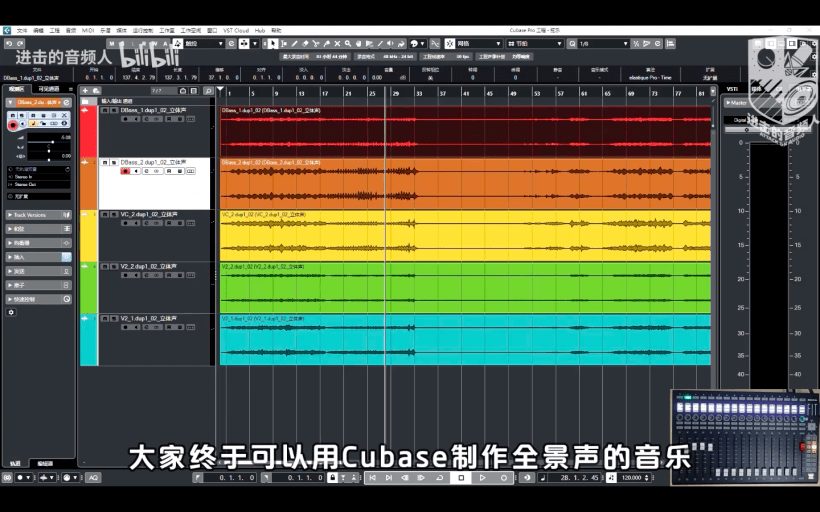Click the tempo field showing 120.000
820x512 pixels.
tap(634, 477)
